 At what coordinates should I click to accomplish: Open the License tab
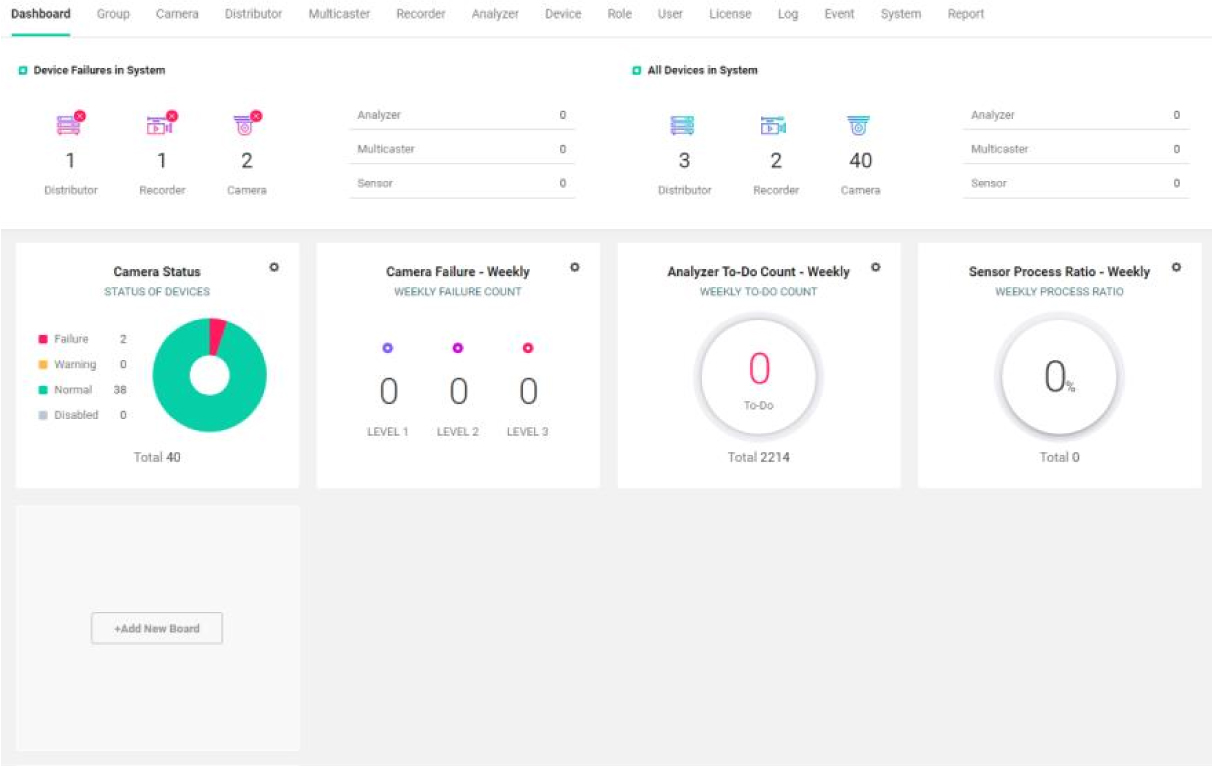(x=730, y=14)
